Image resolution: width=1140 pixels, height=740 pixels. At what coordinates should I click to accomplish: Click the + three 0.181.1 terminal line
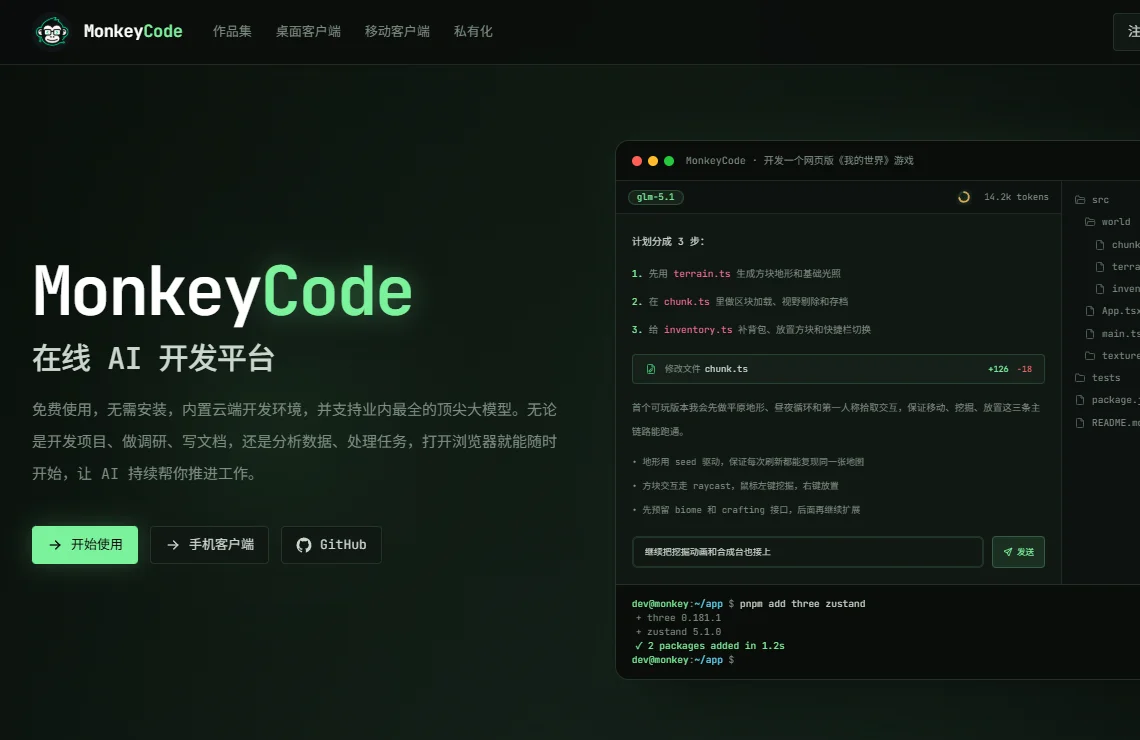[678, 618]
